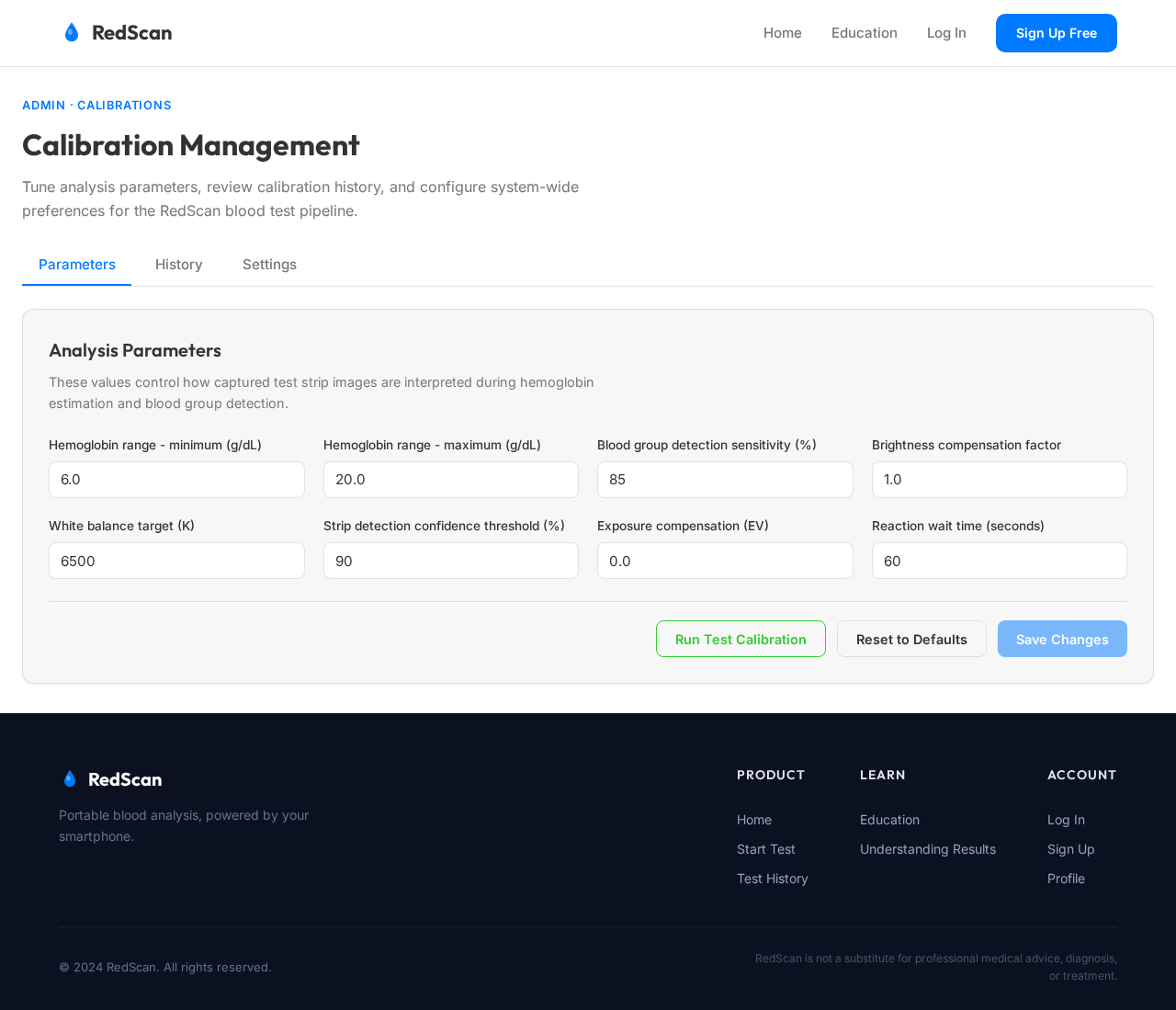Click 'Exposure compensation (EV)' label

[x=683, y=526]
